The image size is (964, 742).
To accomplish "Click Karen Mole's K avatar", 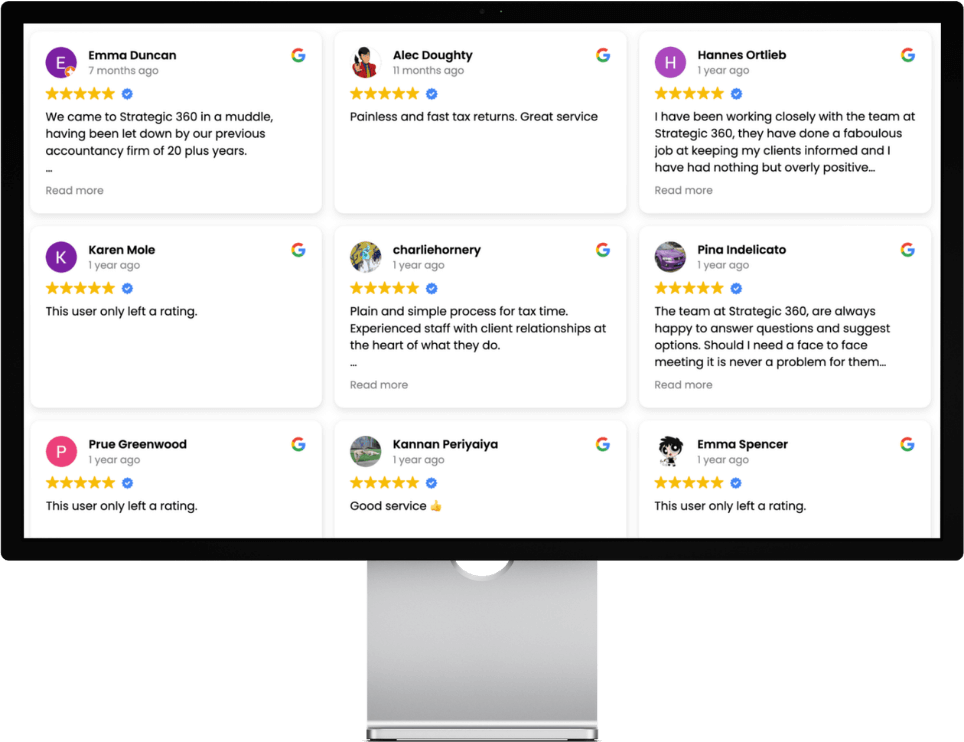I will pyautogui.click(x=61, y=257).
